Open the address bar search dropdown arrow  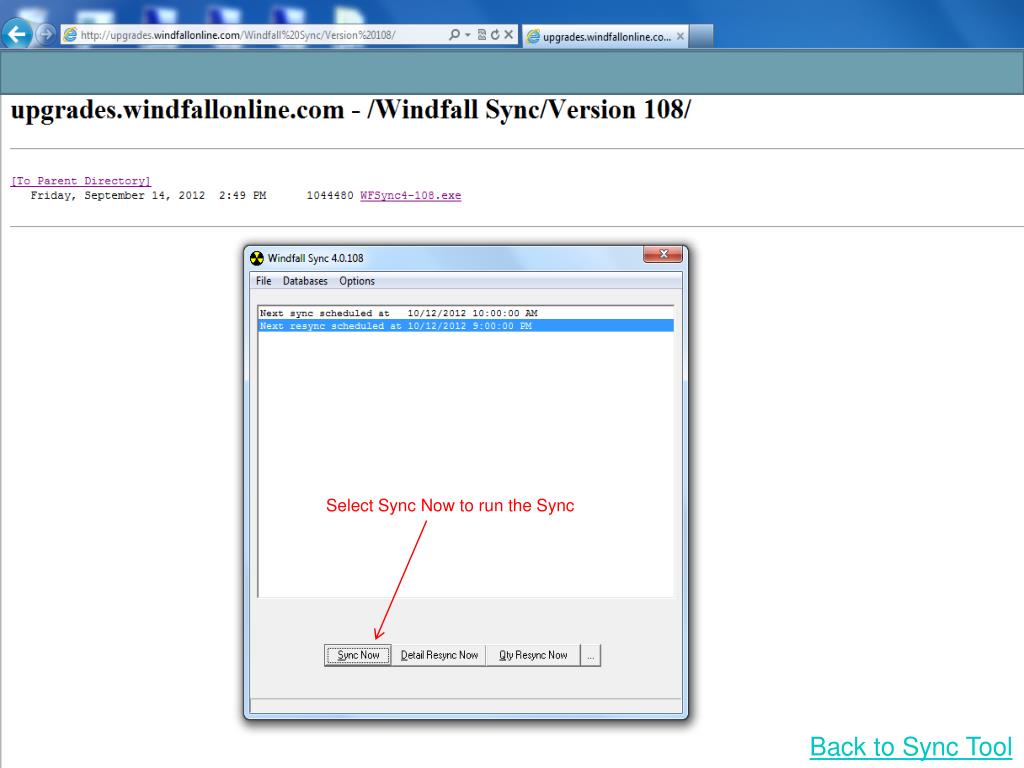(x=468, y=35)
